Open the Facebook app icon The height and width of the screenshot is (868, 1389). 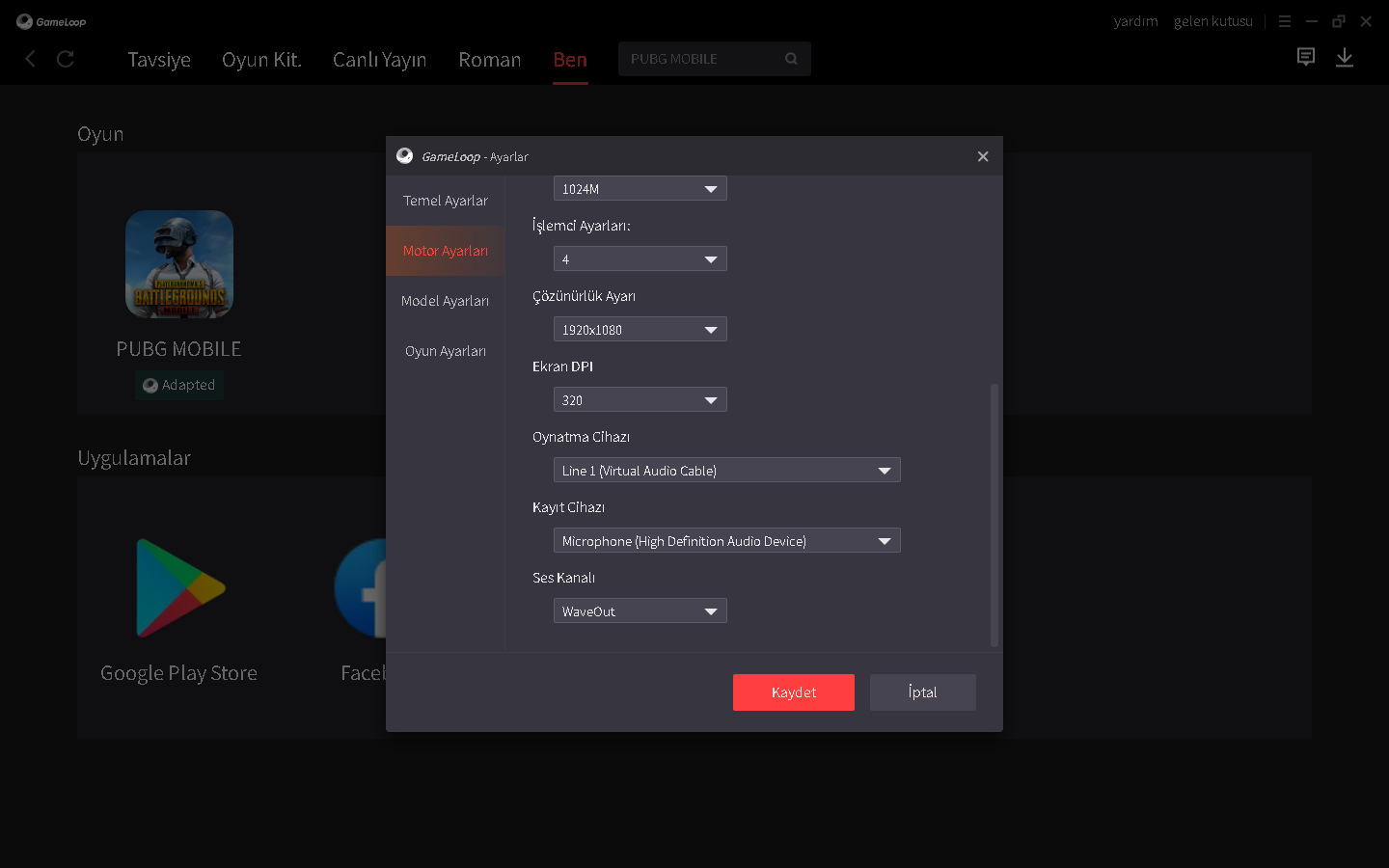[x=360, y=588]
